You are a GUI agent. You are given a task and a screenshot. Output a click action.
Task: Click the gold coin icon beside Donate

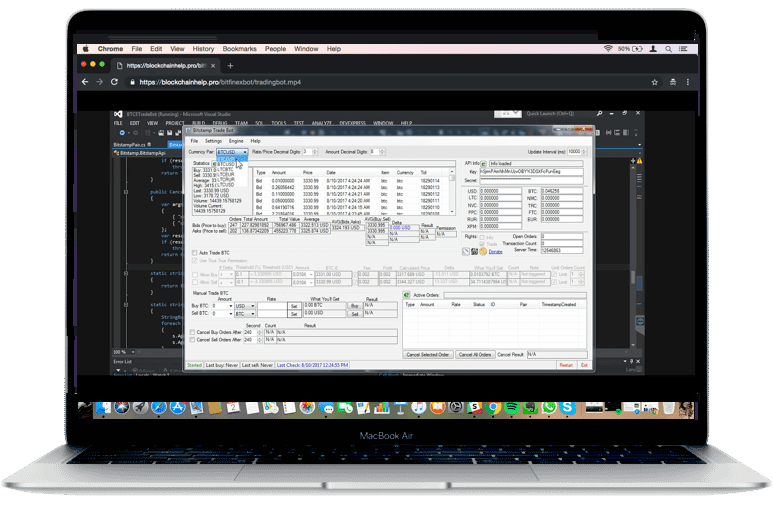pyautogui.click(x=483, y=252)
